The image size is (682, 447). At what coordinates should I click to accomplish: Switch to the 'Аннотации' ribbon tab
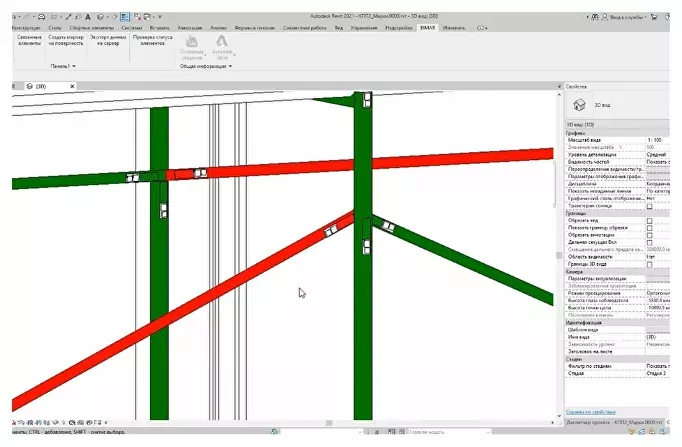click(x=194, y=29)
